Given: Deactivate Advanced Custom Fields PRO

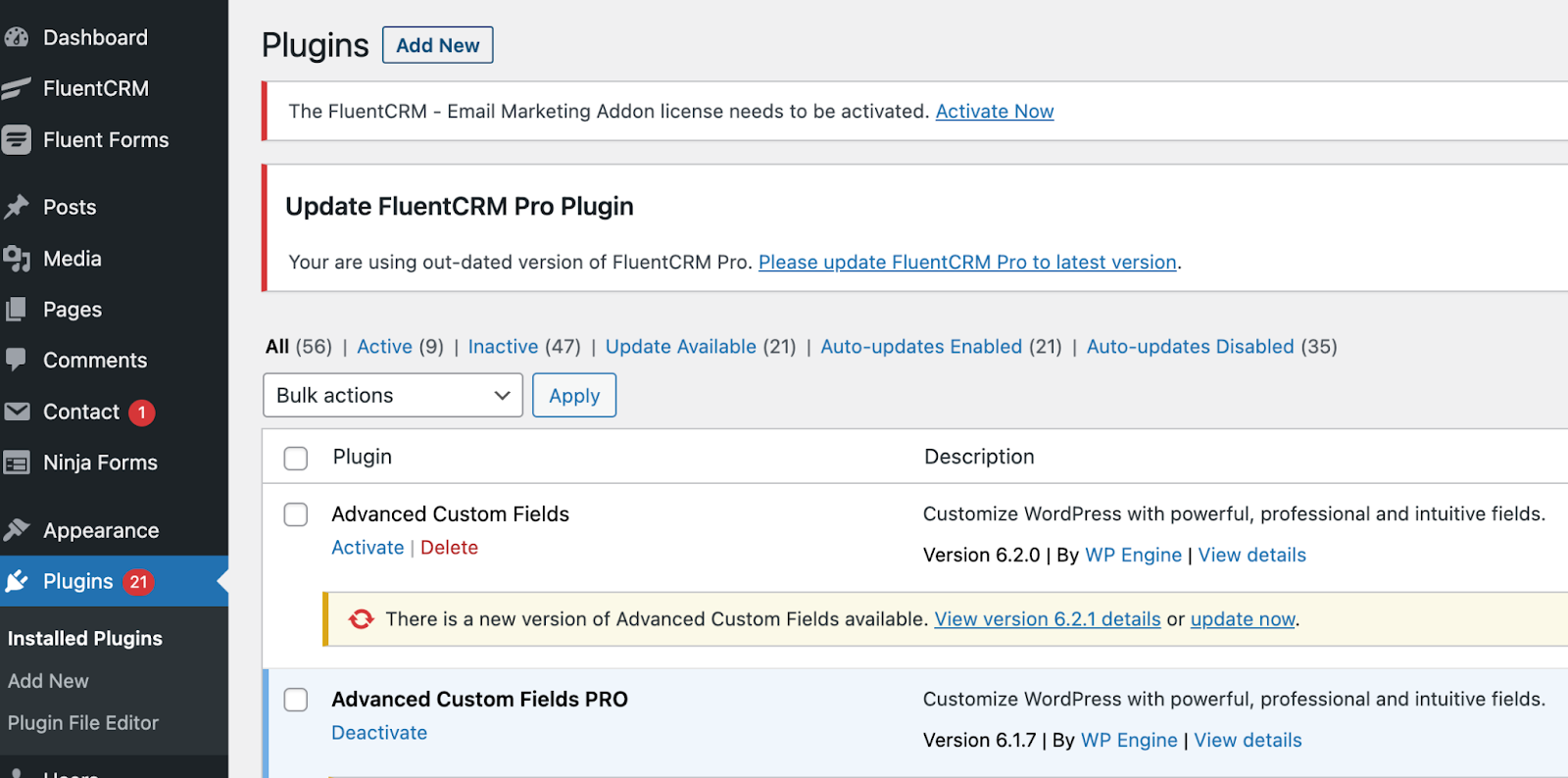Looking at the screenshot, I should (379, 733).
